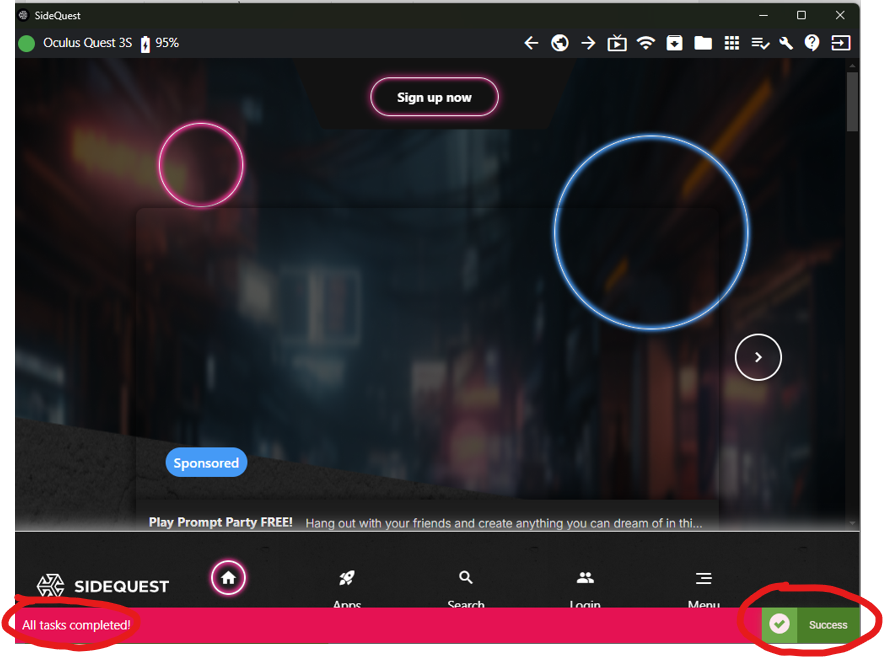Click the 95% battery level text

click(x=167, y=43)
